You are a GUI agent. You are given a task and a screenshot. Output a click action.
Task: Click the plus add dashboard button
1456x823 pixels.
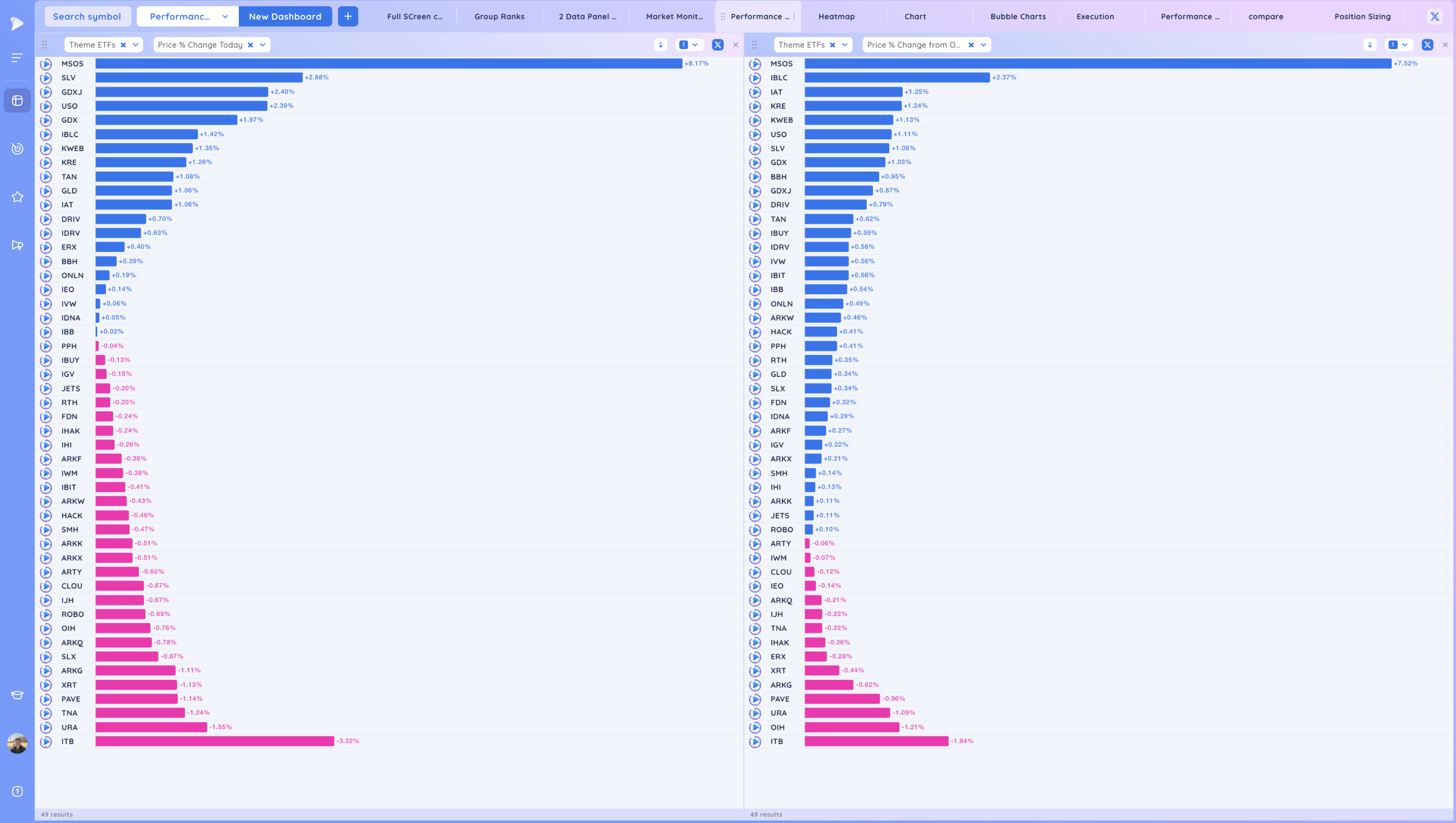click(x=348, y=16)
